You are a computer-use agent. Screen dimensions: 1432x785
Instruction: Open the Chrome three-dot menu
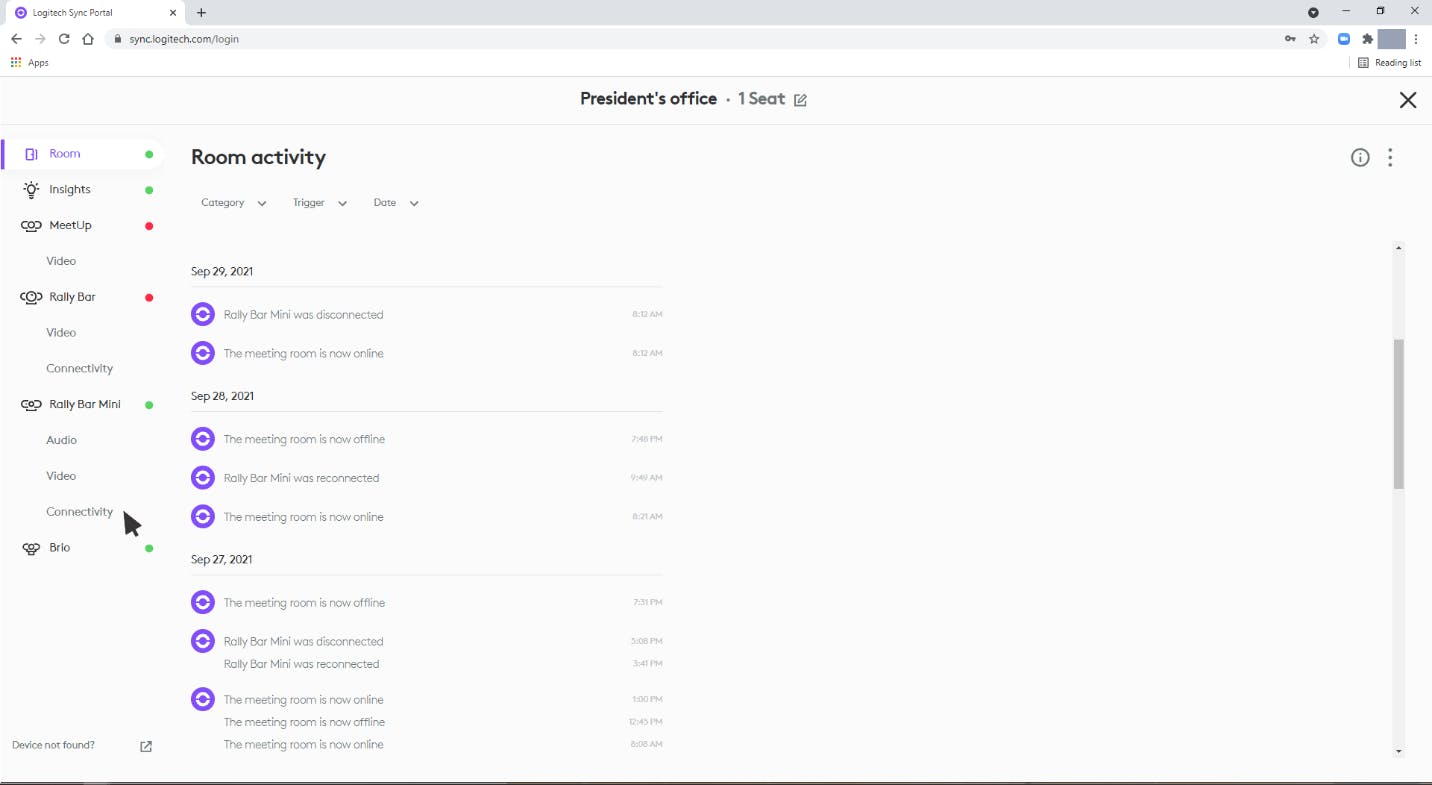tap(1416, 39)
